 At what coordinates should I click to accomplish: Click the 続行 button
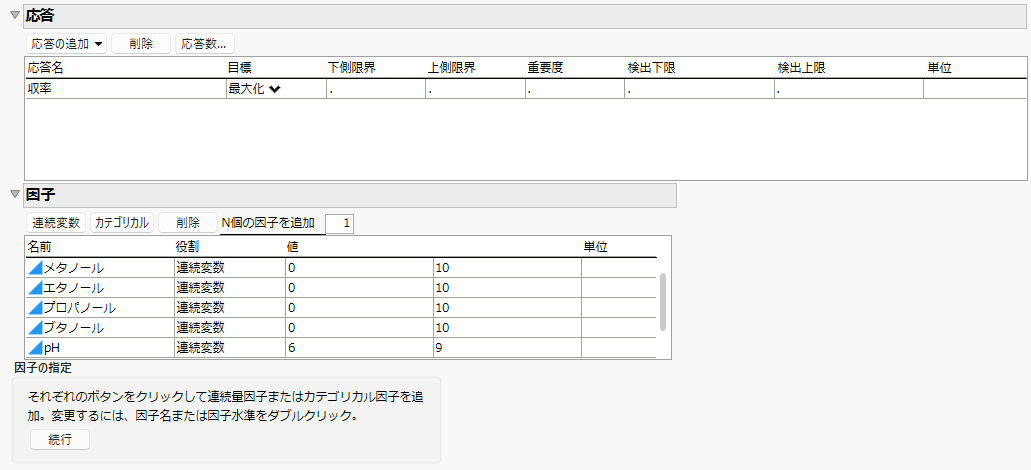(x=60, y=440)
